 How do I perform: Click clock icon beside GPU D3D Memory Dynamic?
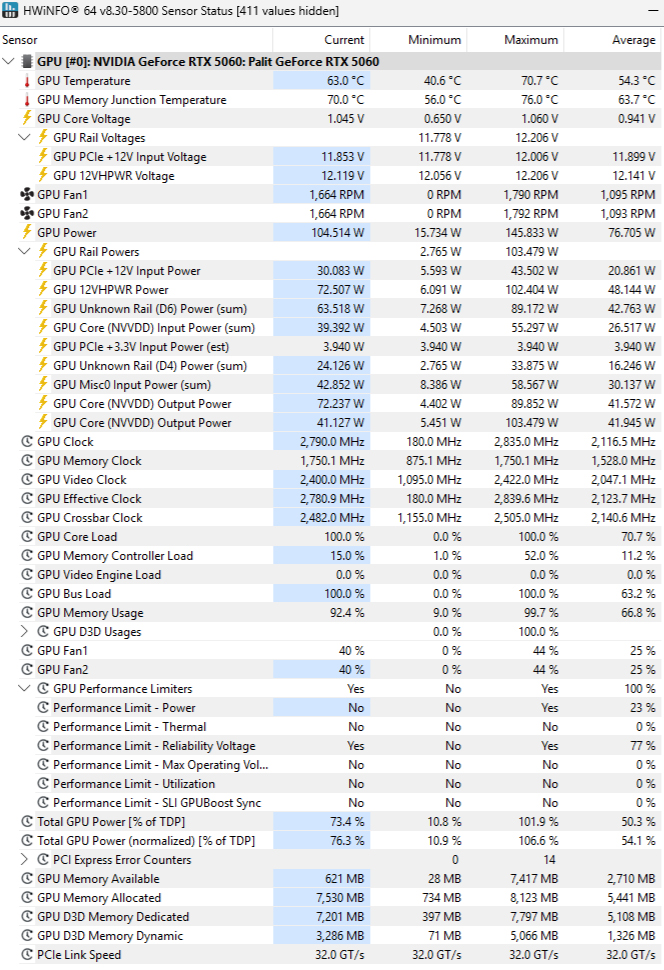coord(27,935)
